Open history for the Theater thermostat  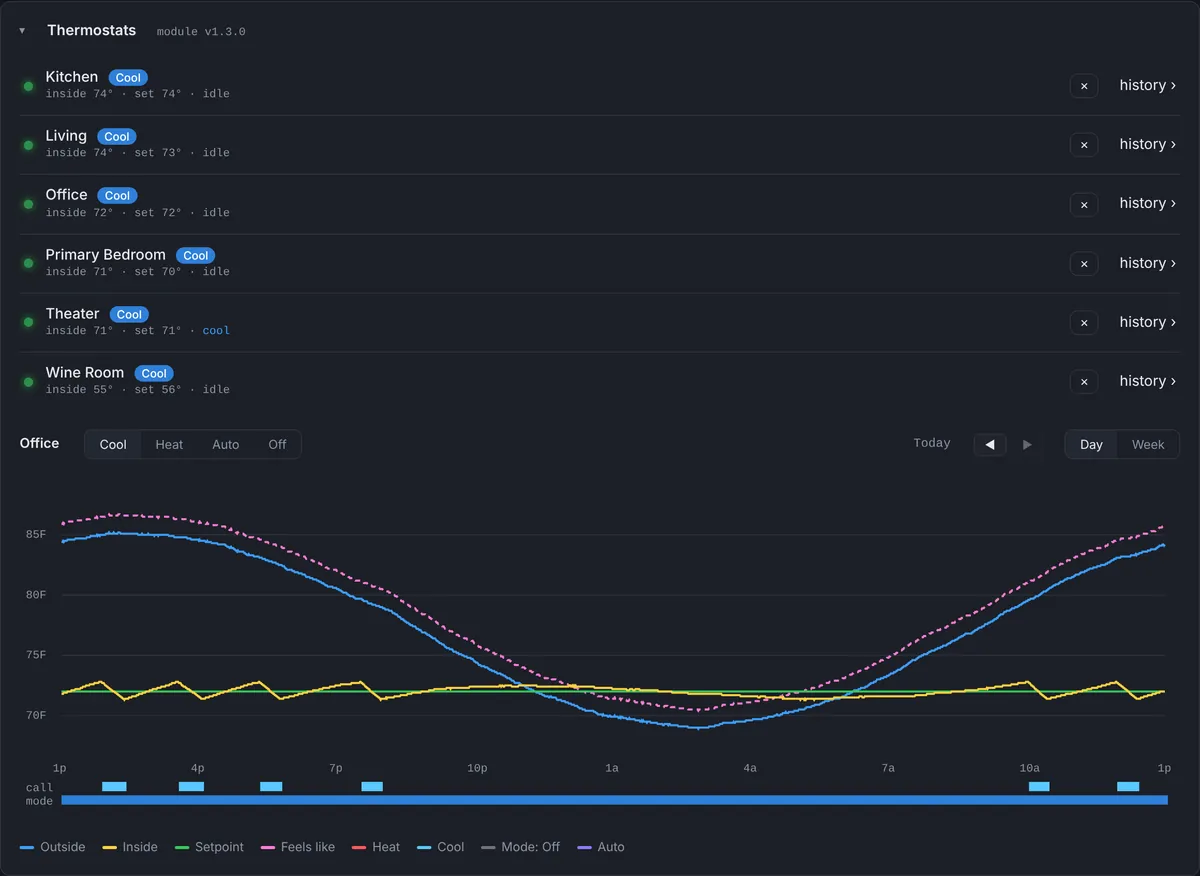click(1147, 322)
